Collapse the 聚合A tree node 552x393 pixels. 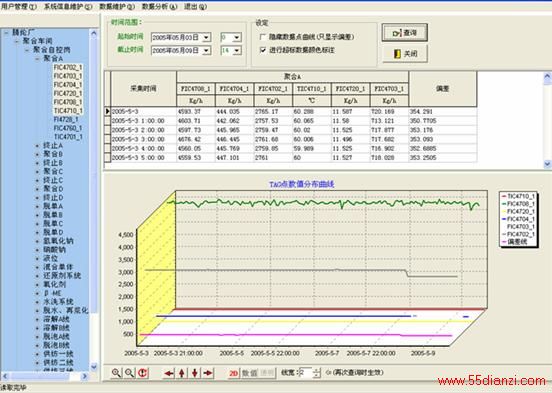pos(37,58)
